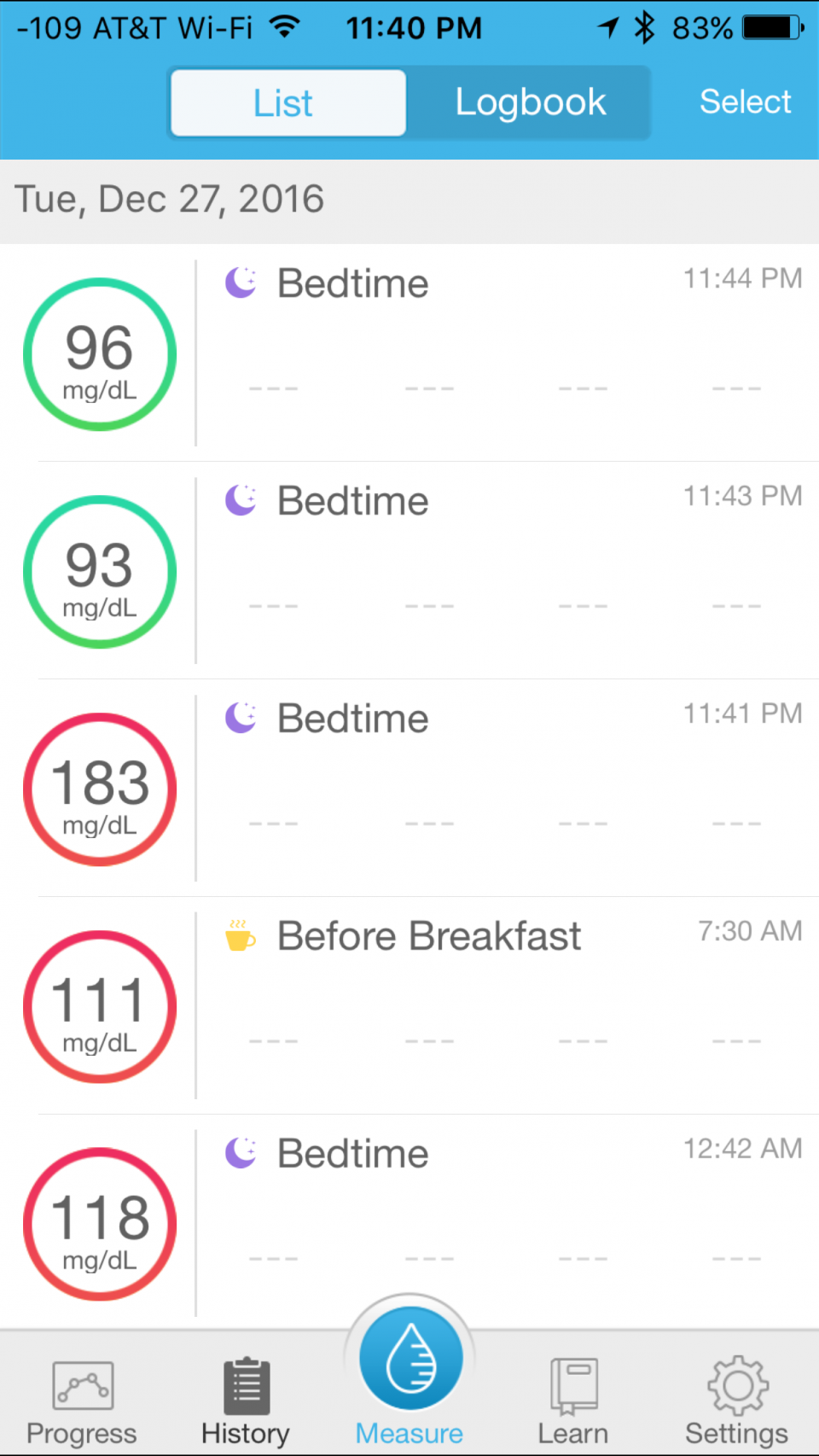Switch to the Logbook view

[x=530, y=103]
